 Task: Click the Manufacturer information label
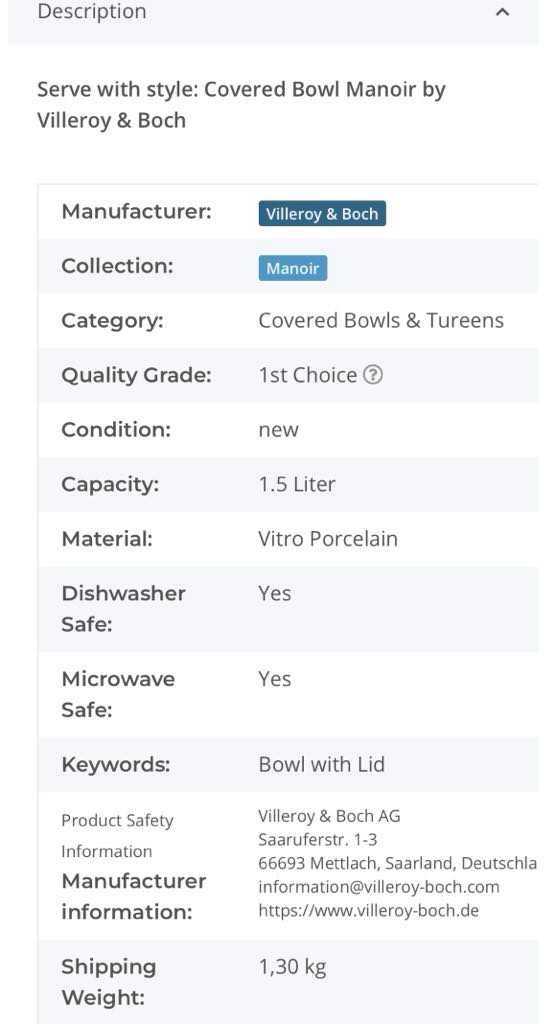click(x=134, y=896)
